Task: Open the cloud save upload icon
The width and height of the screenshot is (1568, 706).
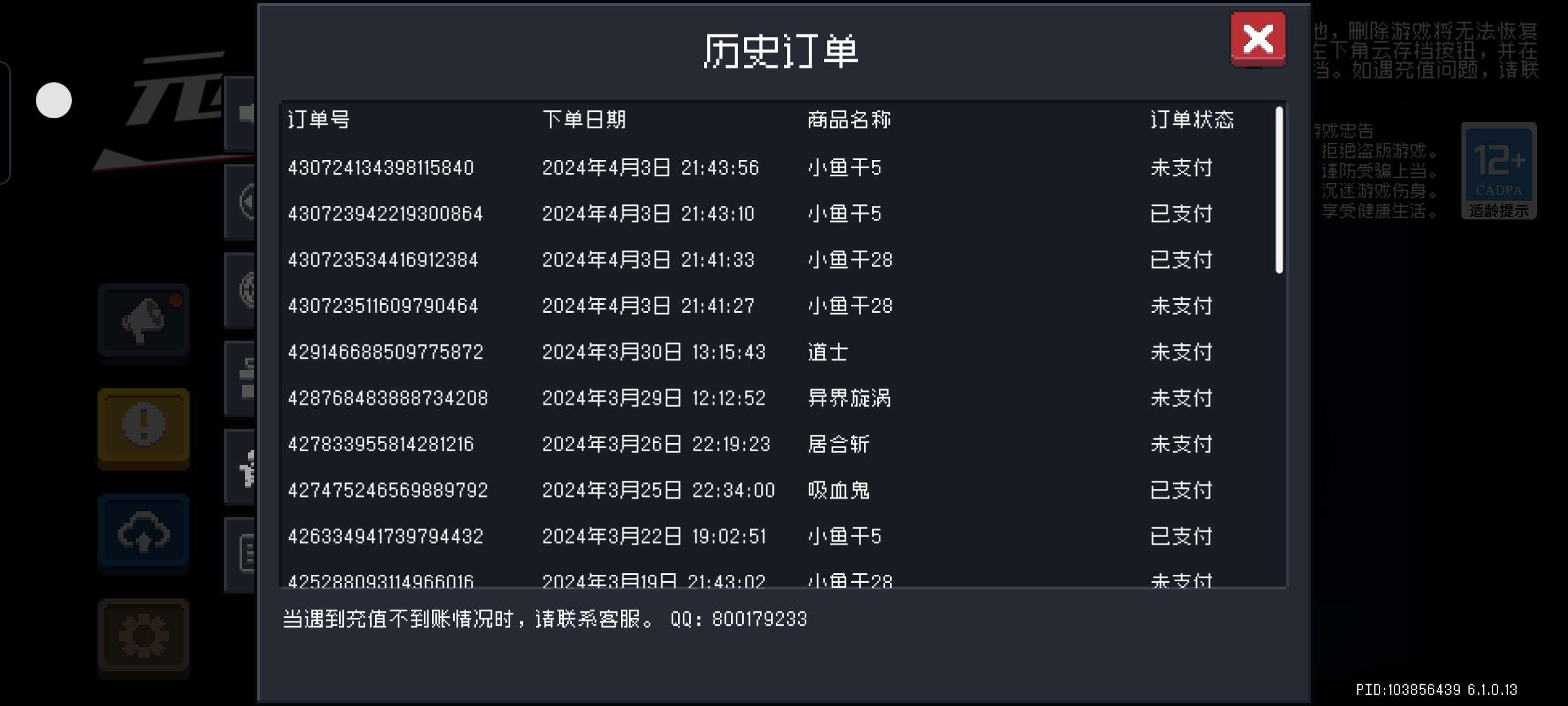Action: click(x=144, y=532)
